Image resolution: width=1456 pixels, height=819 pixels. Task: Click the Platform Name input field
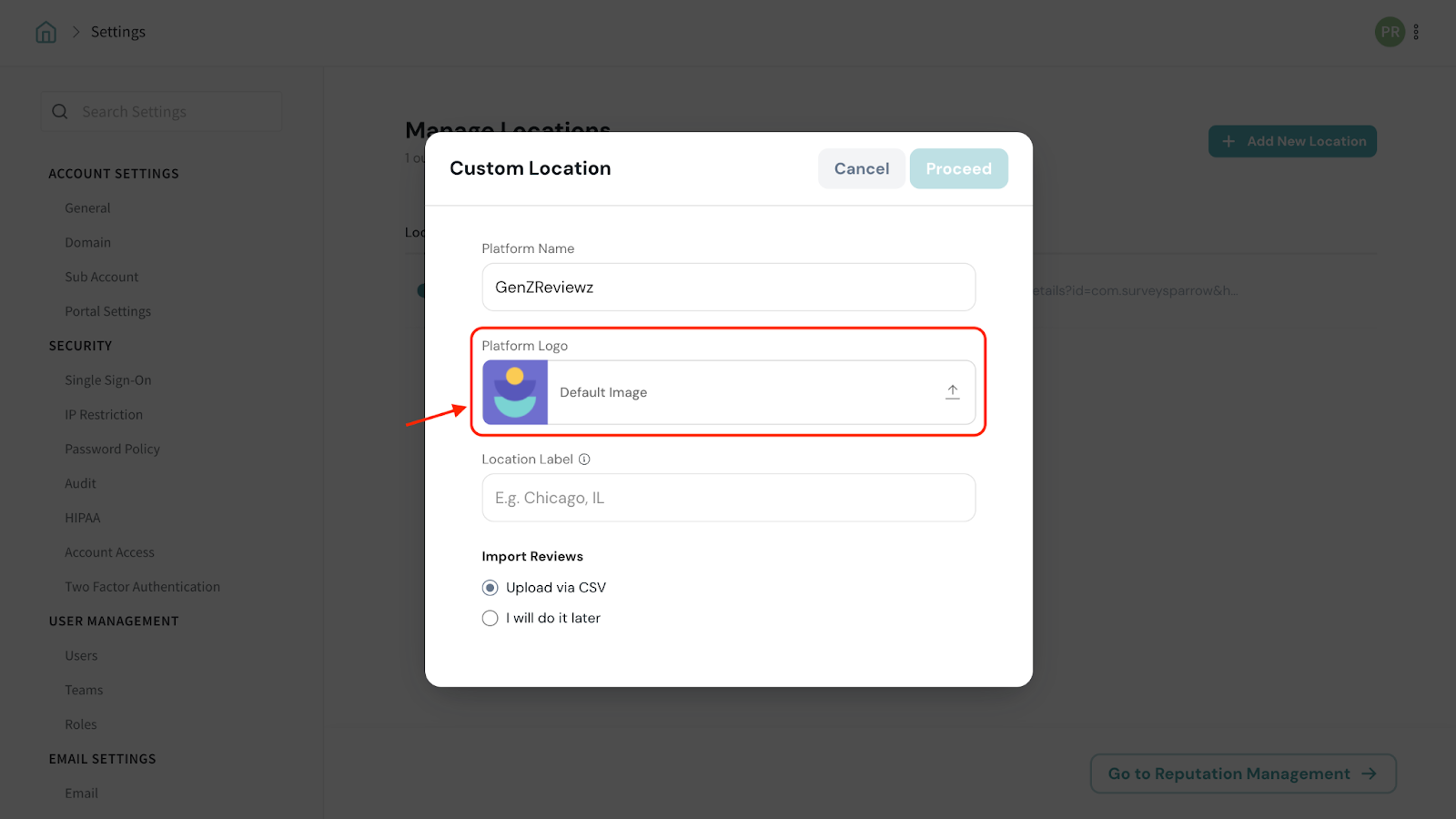728,288
